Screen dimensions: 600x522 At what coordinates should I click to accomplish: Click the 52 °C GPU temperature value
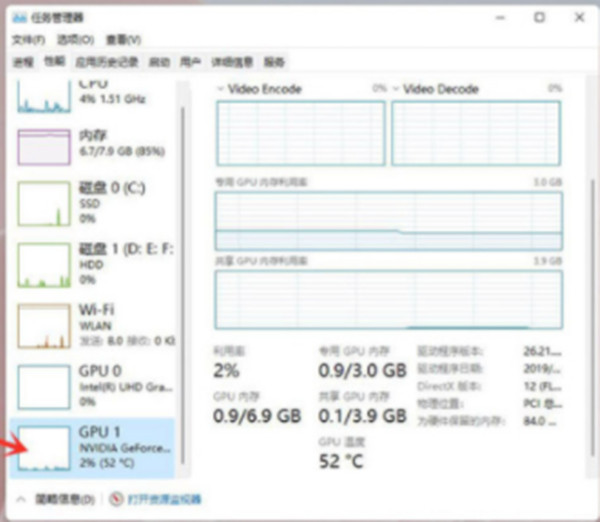pos(341,461)
